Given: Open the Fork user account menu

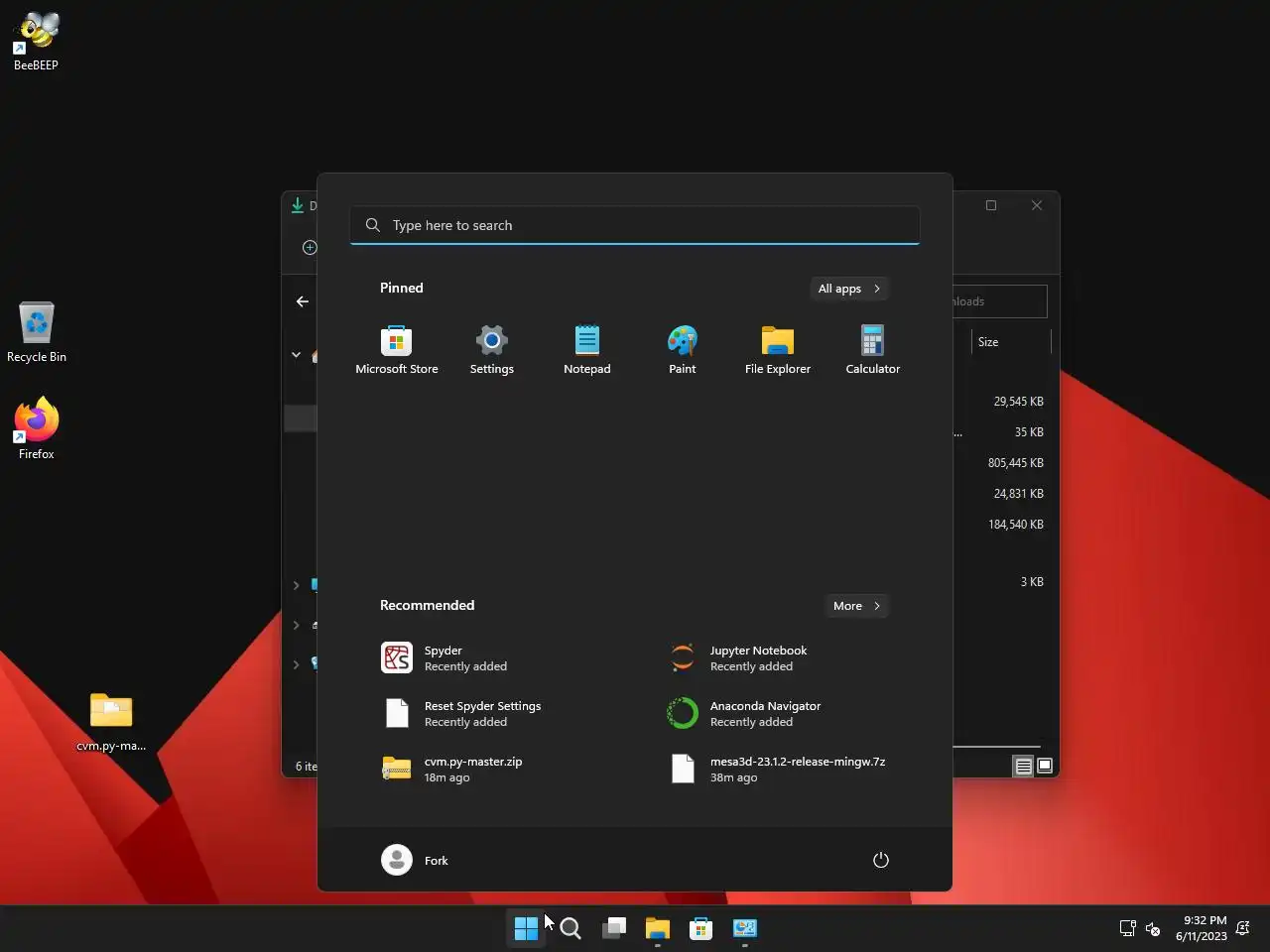Looking at the screenshot, I should 416,860.
